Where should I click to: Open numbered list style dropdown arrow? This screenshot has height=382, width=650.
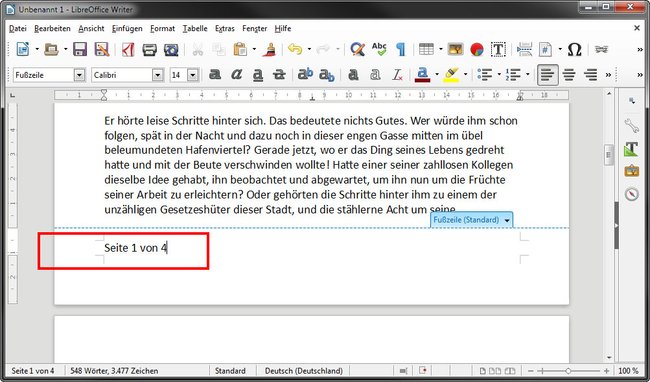[x=527, y=75]
